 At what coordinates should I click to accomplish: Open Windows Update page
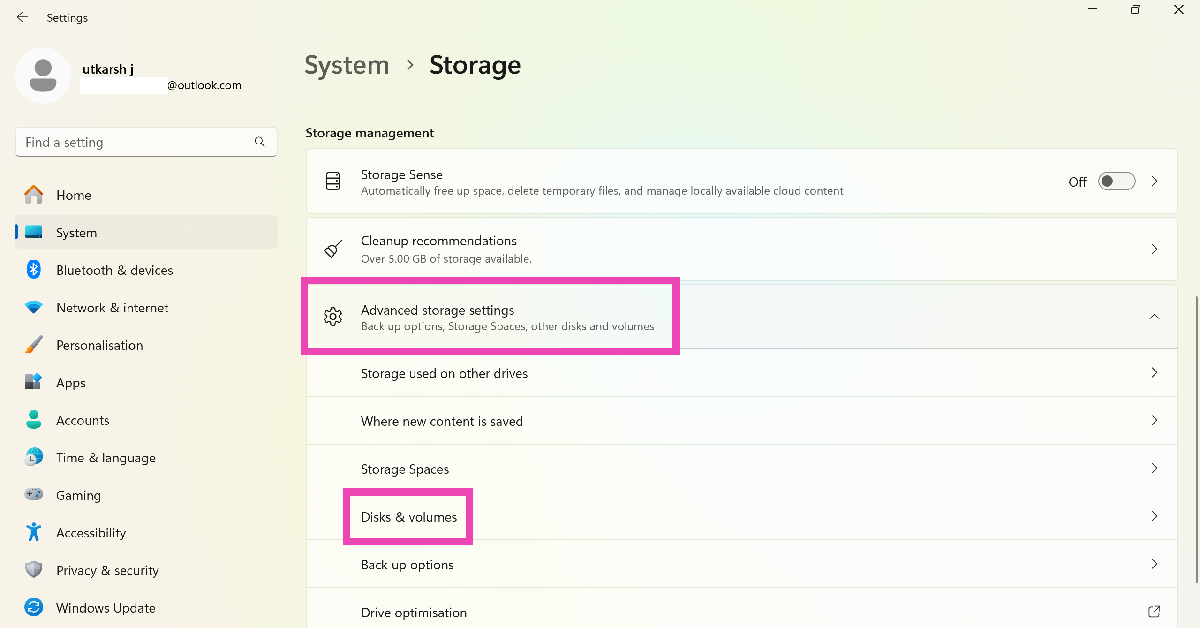click(105, 608)
